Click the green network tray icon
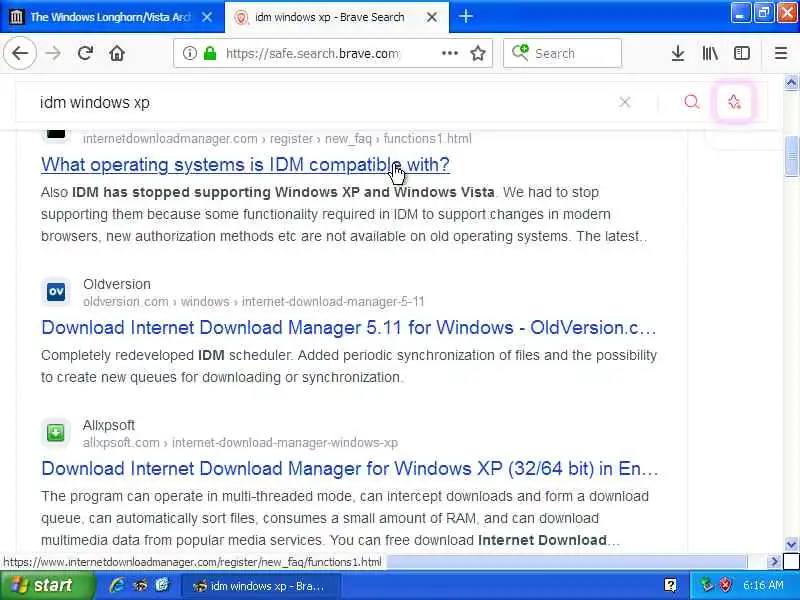Viewport: 800px width, 600px height. pos(707,585)
